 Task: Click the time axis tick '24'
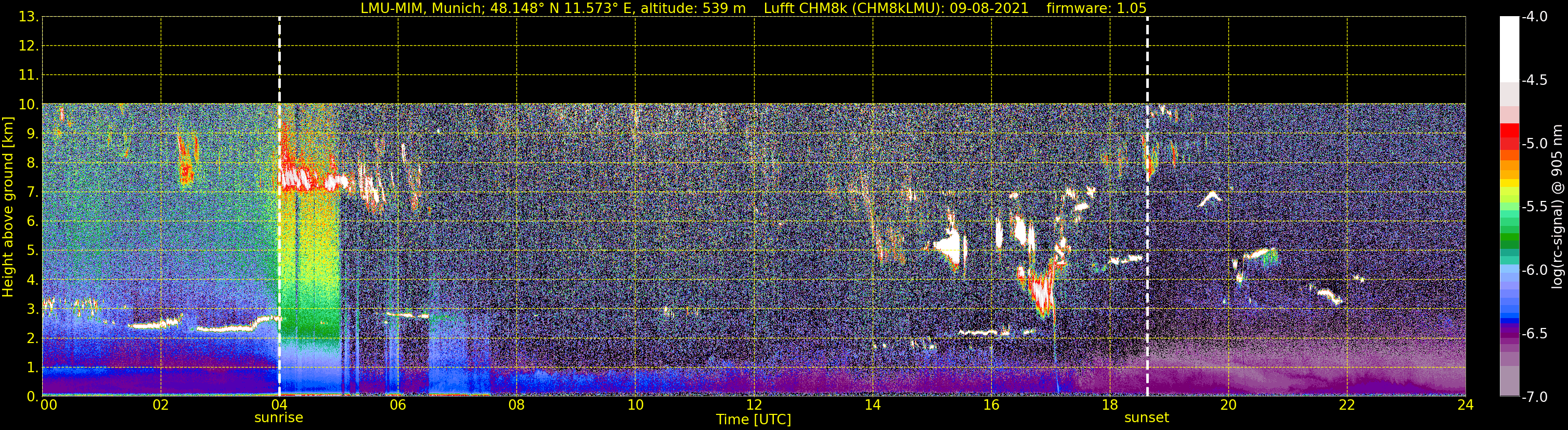pos(1465,405)
